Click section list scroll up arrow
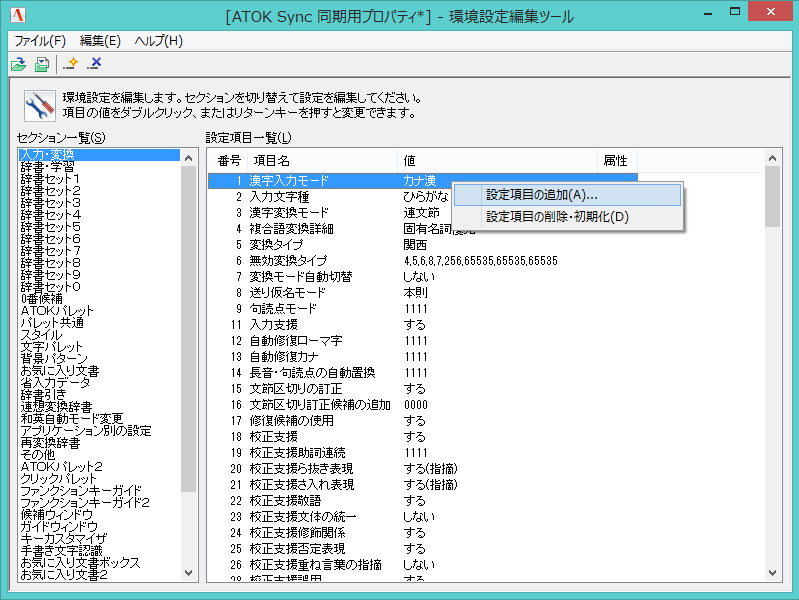The height and width of the screenshot is (600, 799). click(x=189, y=159)
